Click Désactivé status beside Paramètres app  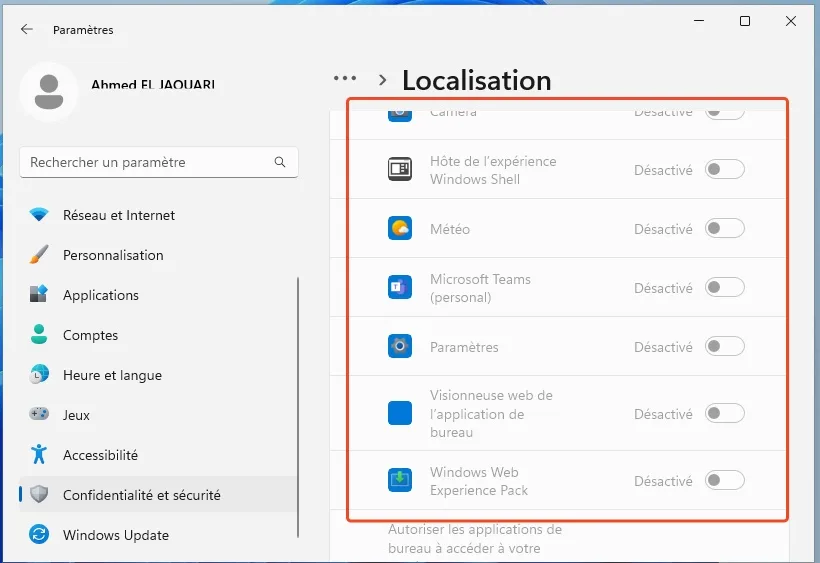pos(663,347)
